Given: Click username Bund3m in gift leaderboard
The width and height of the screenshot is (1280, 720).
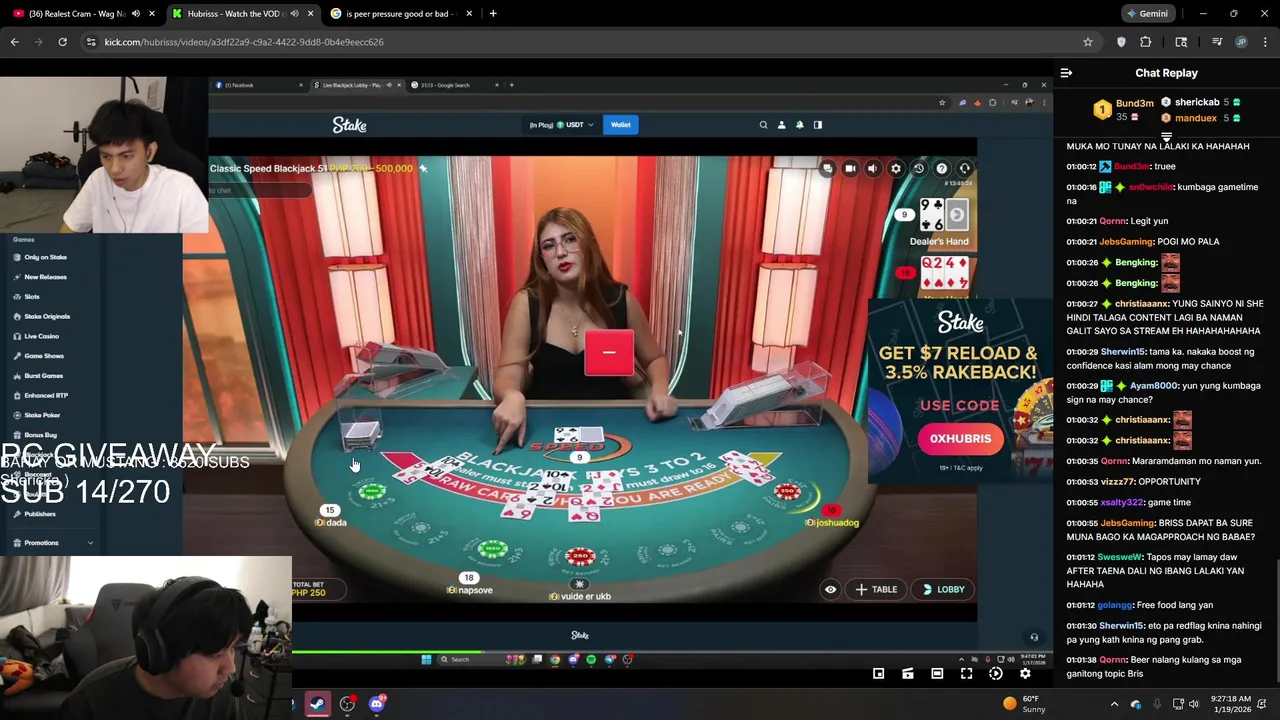Looking at the screenshot, I should [1135, 103].
